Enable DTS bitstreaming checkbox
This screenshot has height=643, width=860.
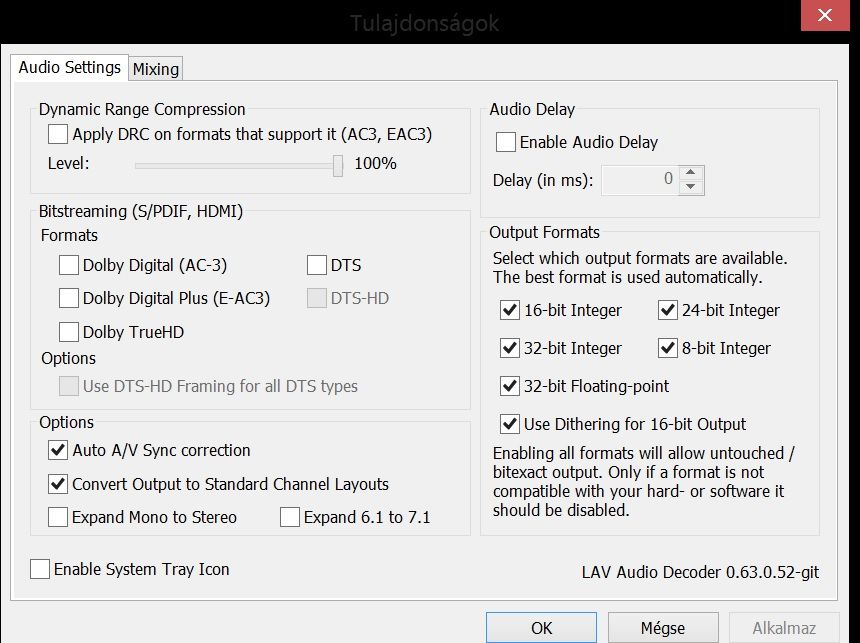pyautogui.click(x=317, y=266)
